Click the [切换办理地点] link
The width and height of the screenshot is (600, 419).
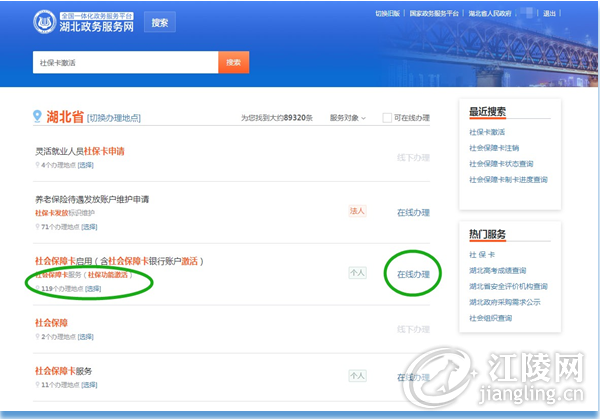coord(114,118)
